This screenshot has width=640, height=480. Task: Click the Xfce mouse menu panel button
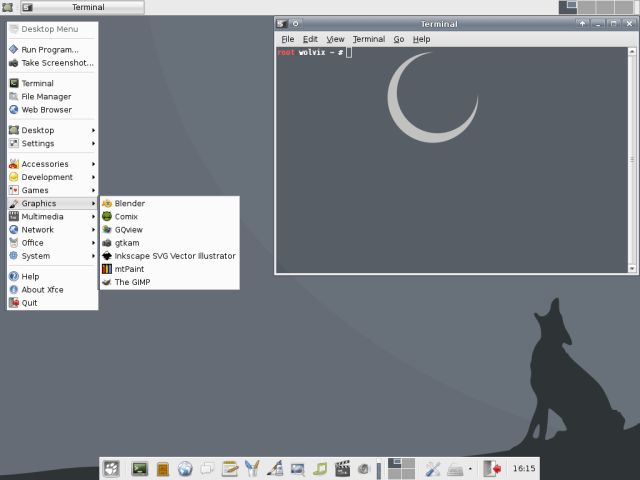(x=112, y=468)
